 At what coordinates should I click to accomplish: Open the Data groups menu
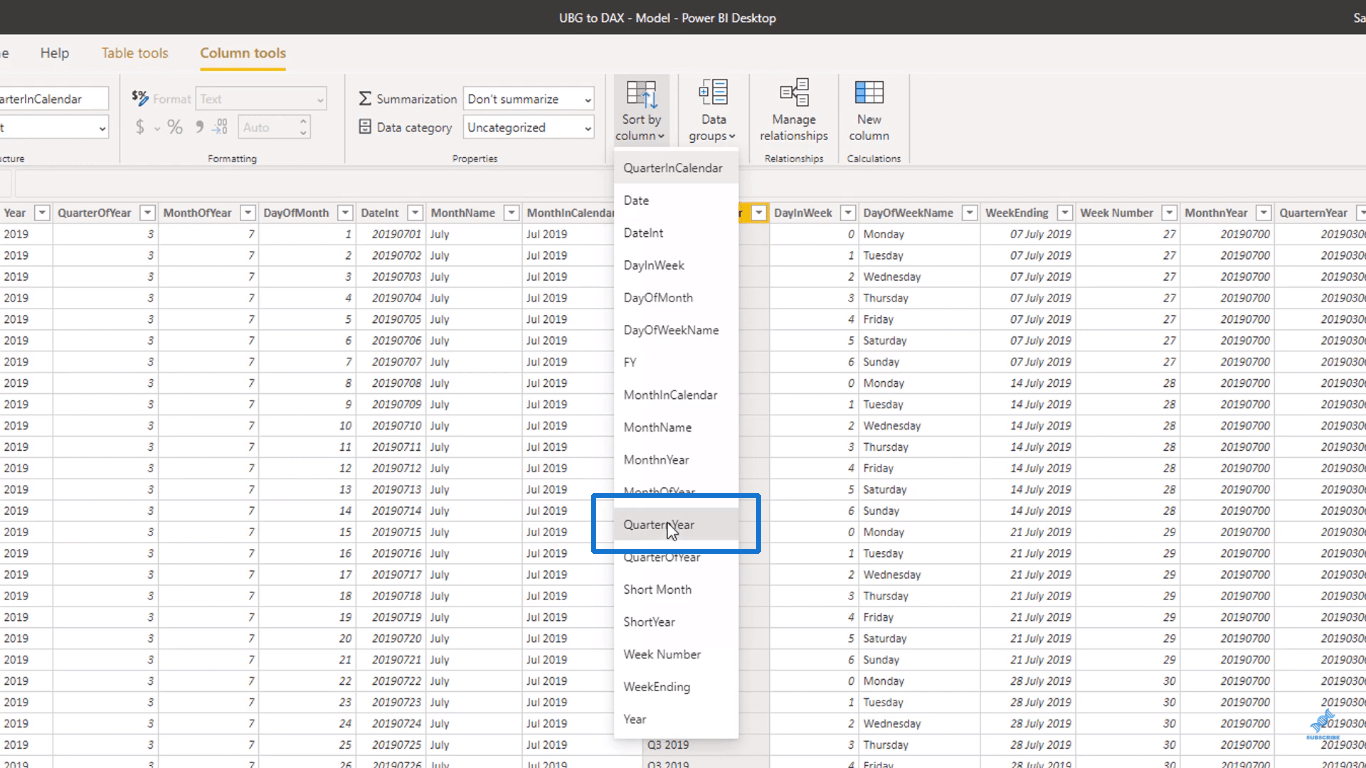[712, 110]
